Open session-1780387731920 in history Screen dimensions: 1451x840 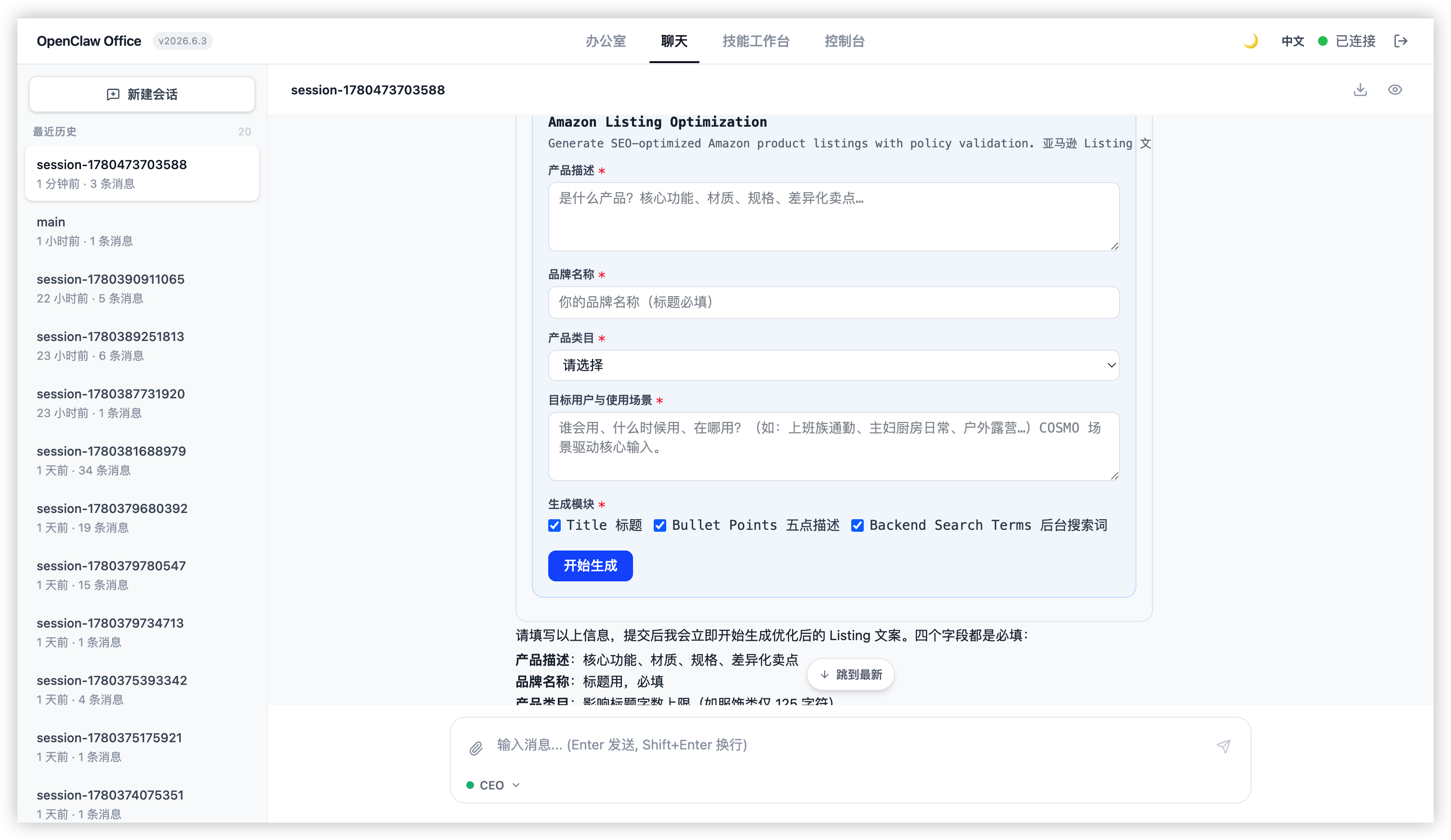(142, 403)
